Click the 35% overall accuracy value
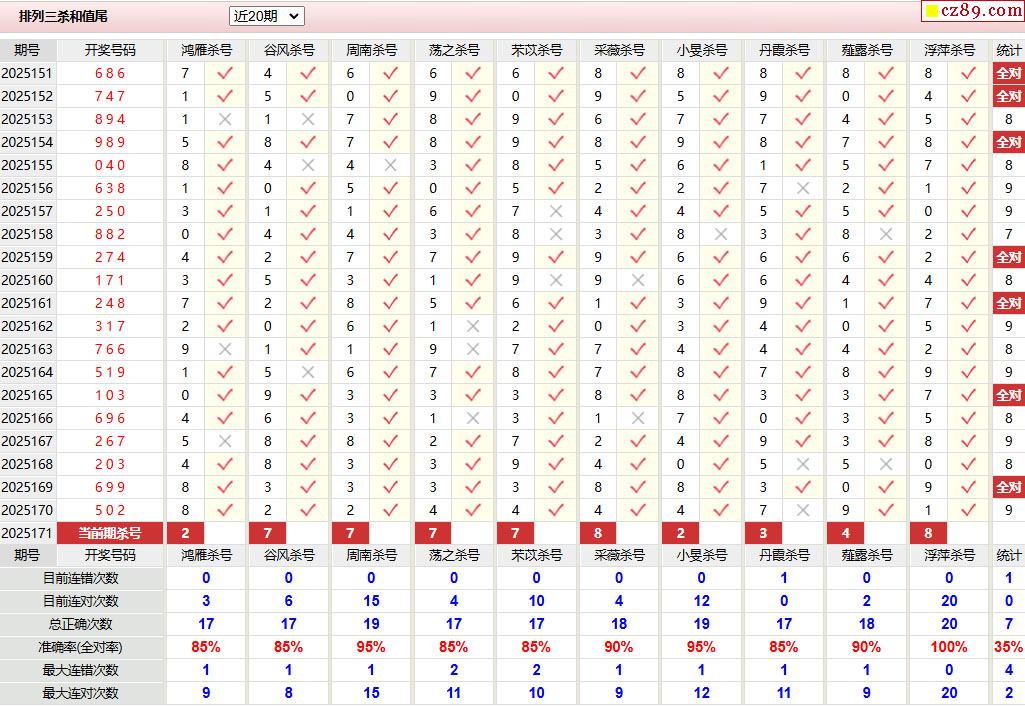Screen dimensions: 1025x706 pyautogui.click(x=1008, y=647)
